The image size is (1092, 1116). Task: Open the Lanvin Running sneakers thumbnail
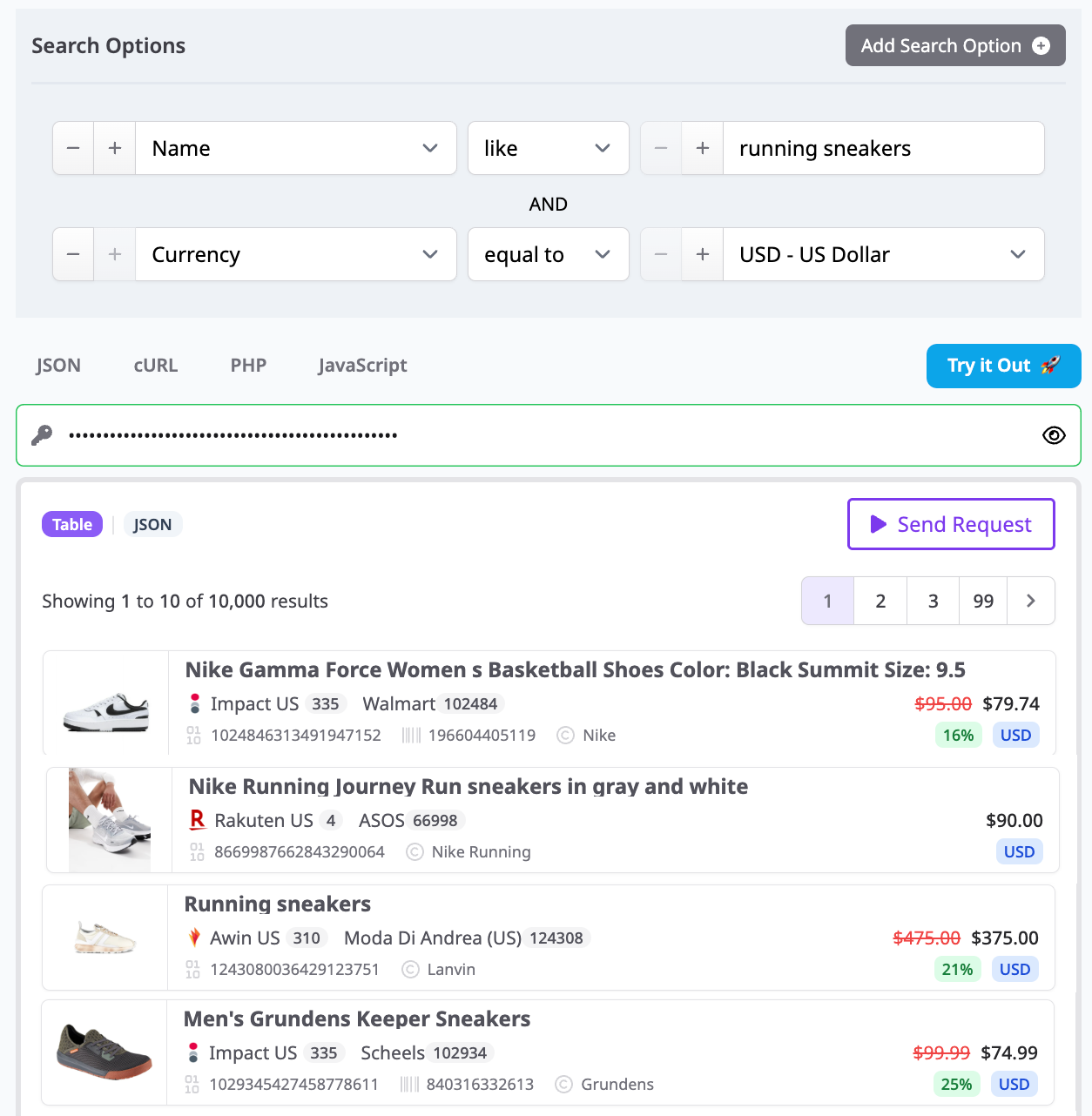[105, 938]
